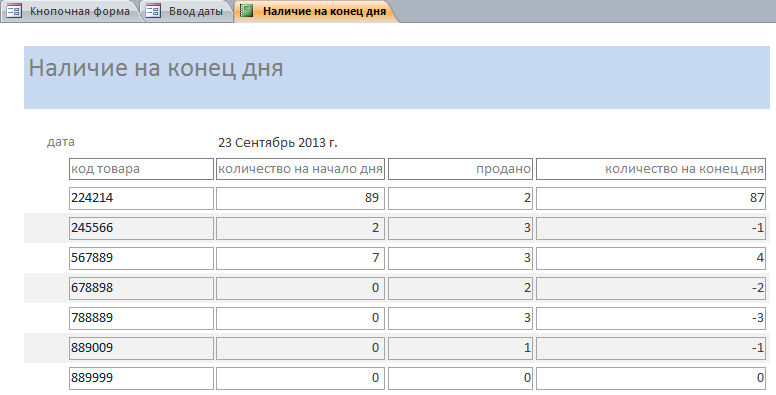Click start-of-day value 89 for 224214
This screenshot has width=776, height=395.
click(300, 198)
